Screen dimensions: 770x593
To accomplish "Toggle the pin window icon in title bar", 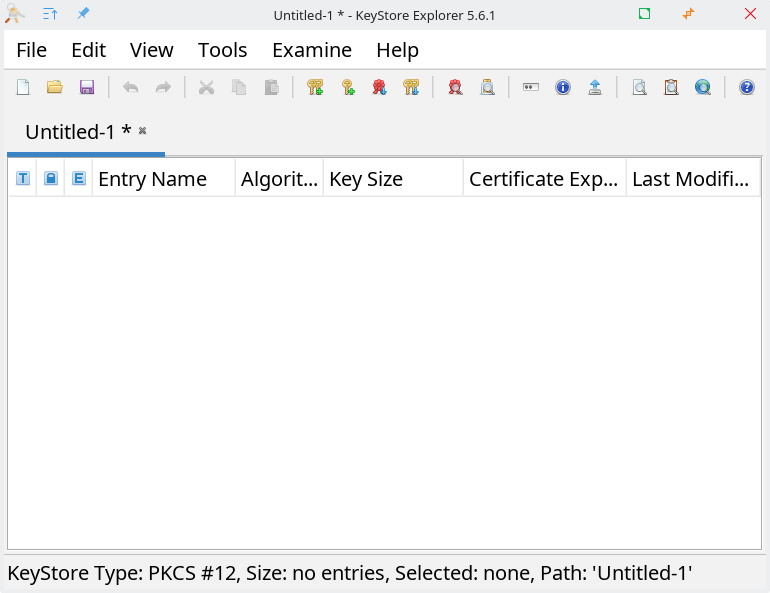I will (x=83, y=14).
